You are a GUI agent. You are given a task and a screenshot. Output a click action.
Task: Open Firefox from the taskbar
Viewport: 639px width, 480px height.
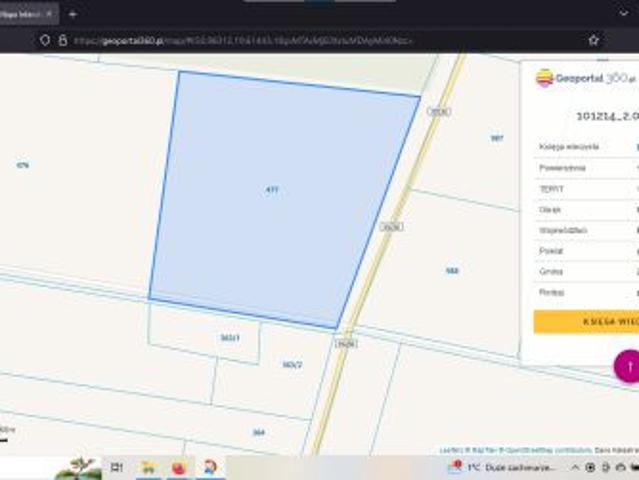(179, 467)
